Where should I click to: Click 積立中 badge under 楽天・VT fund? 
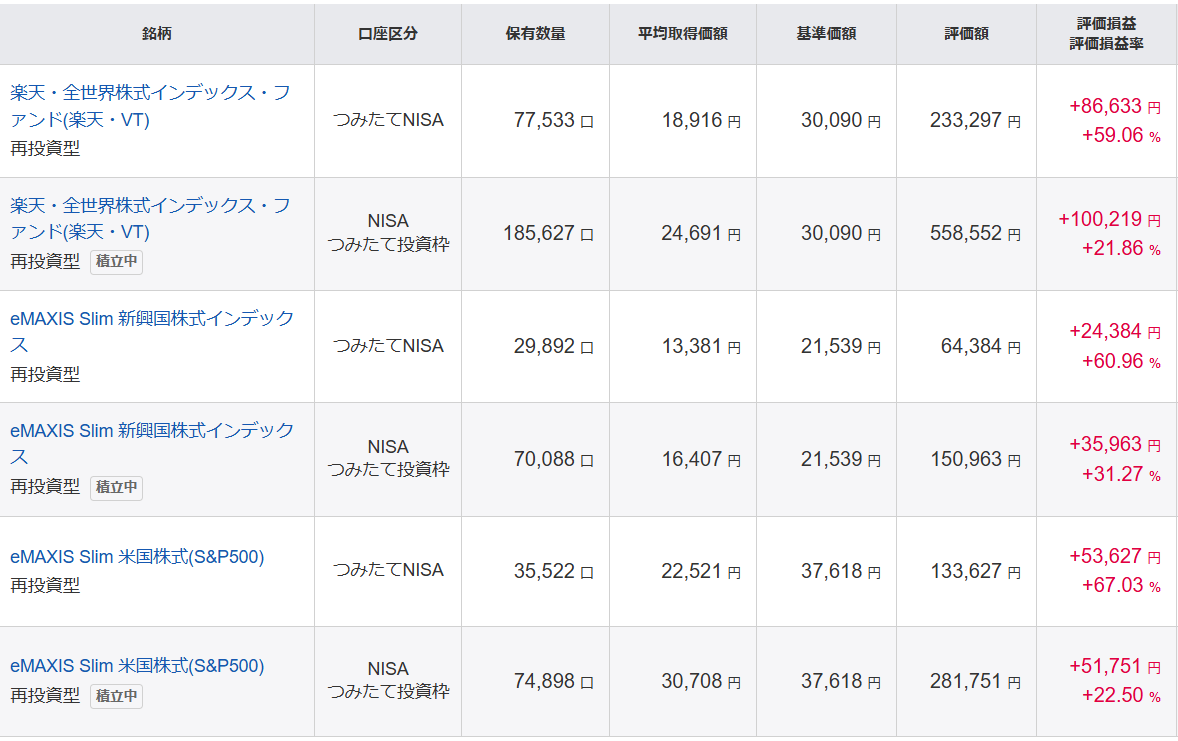(116, 261)
